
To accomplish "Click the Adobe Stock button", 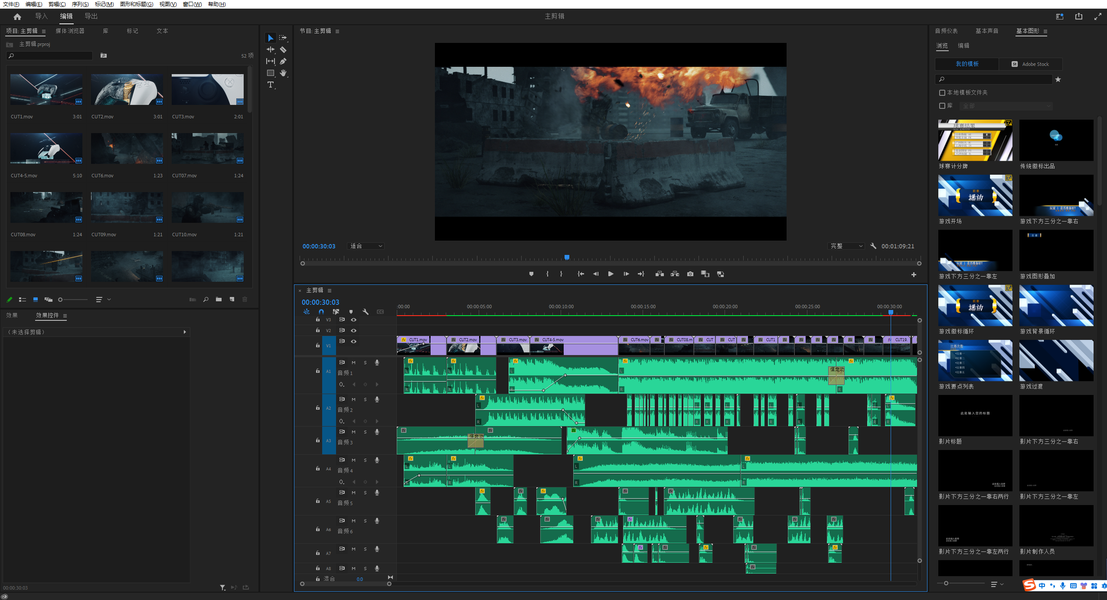I will click(x=1030, y=64).
